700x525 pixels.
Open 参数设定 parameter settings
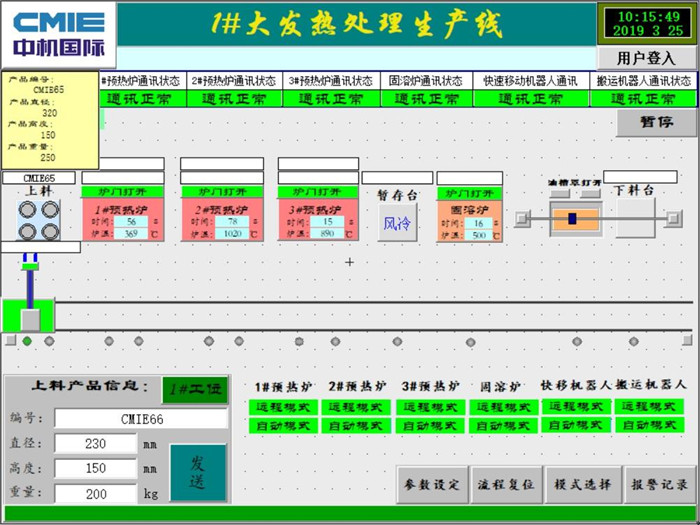pyautogui.click(x=432, y=485)
